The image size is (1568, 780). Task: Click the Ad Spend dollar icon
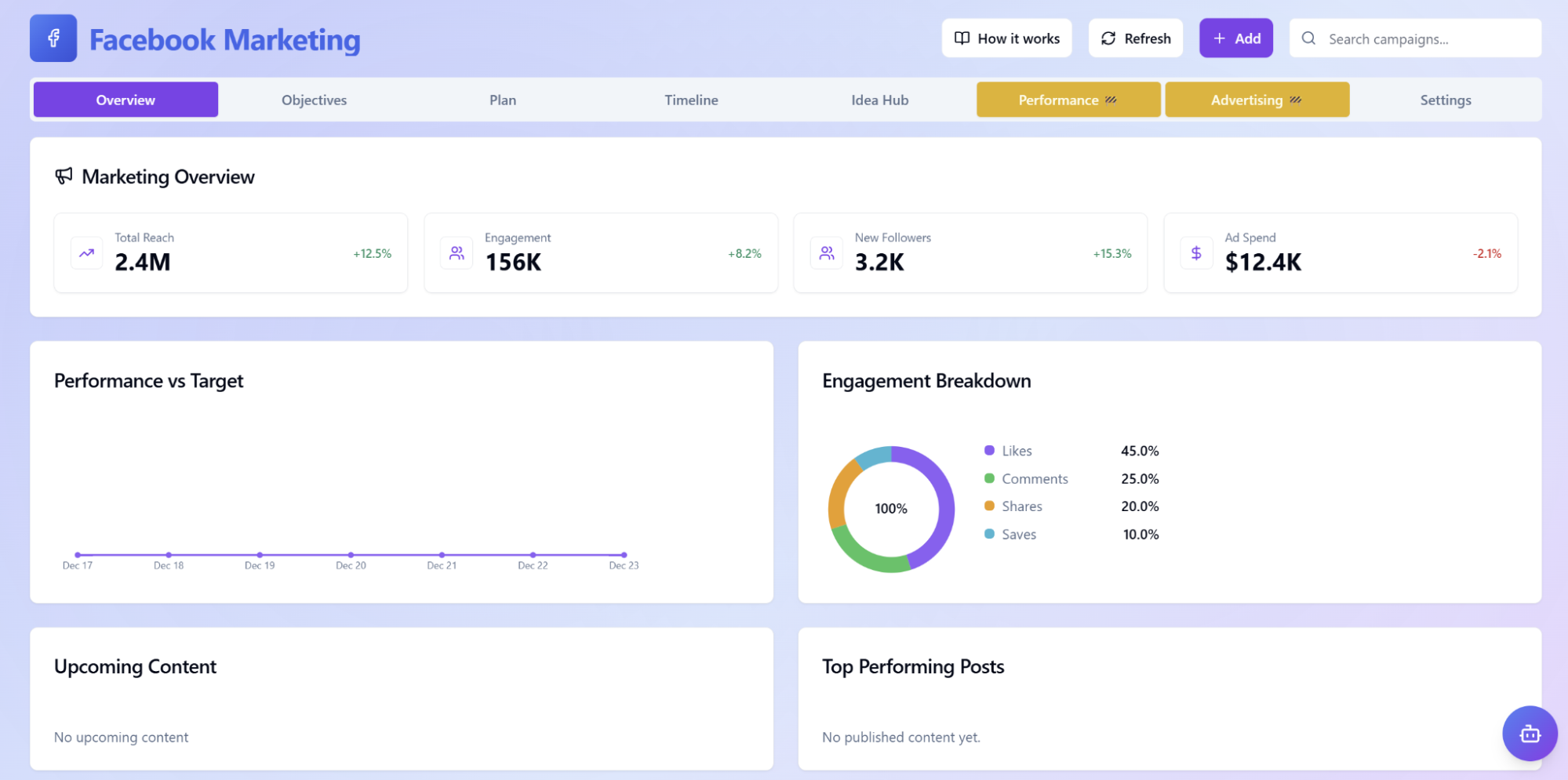(x=1196, y=253)
